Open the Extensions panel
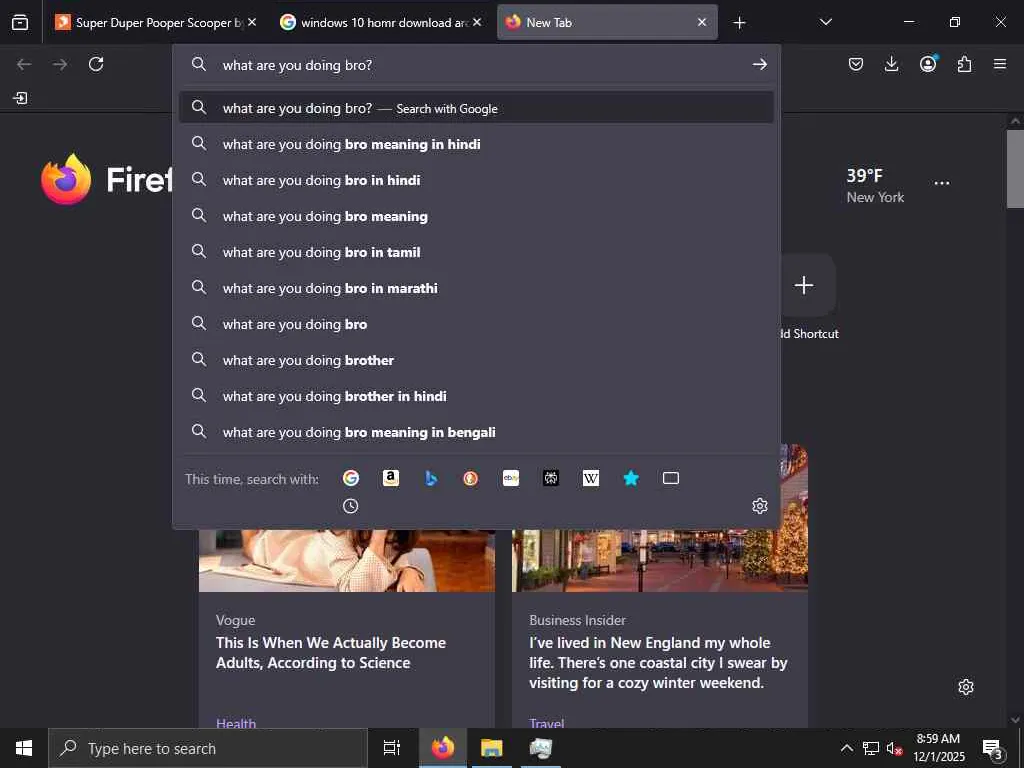The image size is (1024, 768). (964, 64)
